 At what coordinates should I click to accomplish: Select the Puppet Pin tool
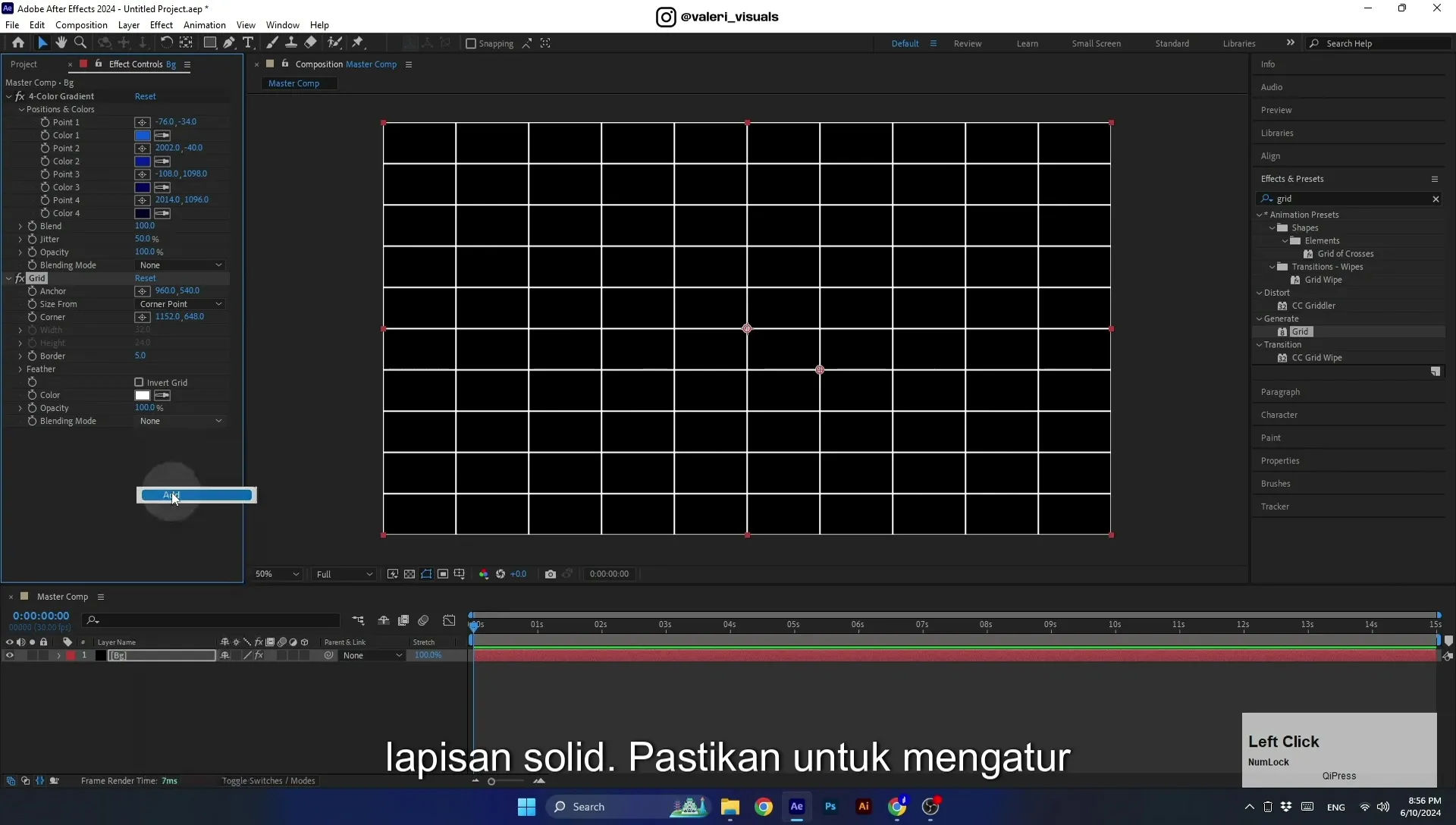pos(358,43)
